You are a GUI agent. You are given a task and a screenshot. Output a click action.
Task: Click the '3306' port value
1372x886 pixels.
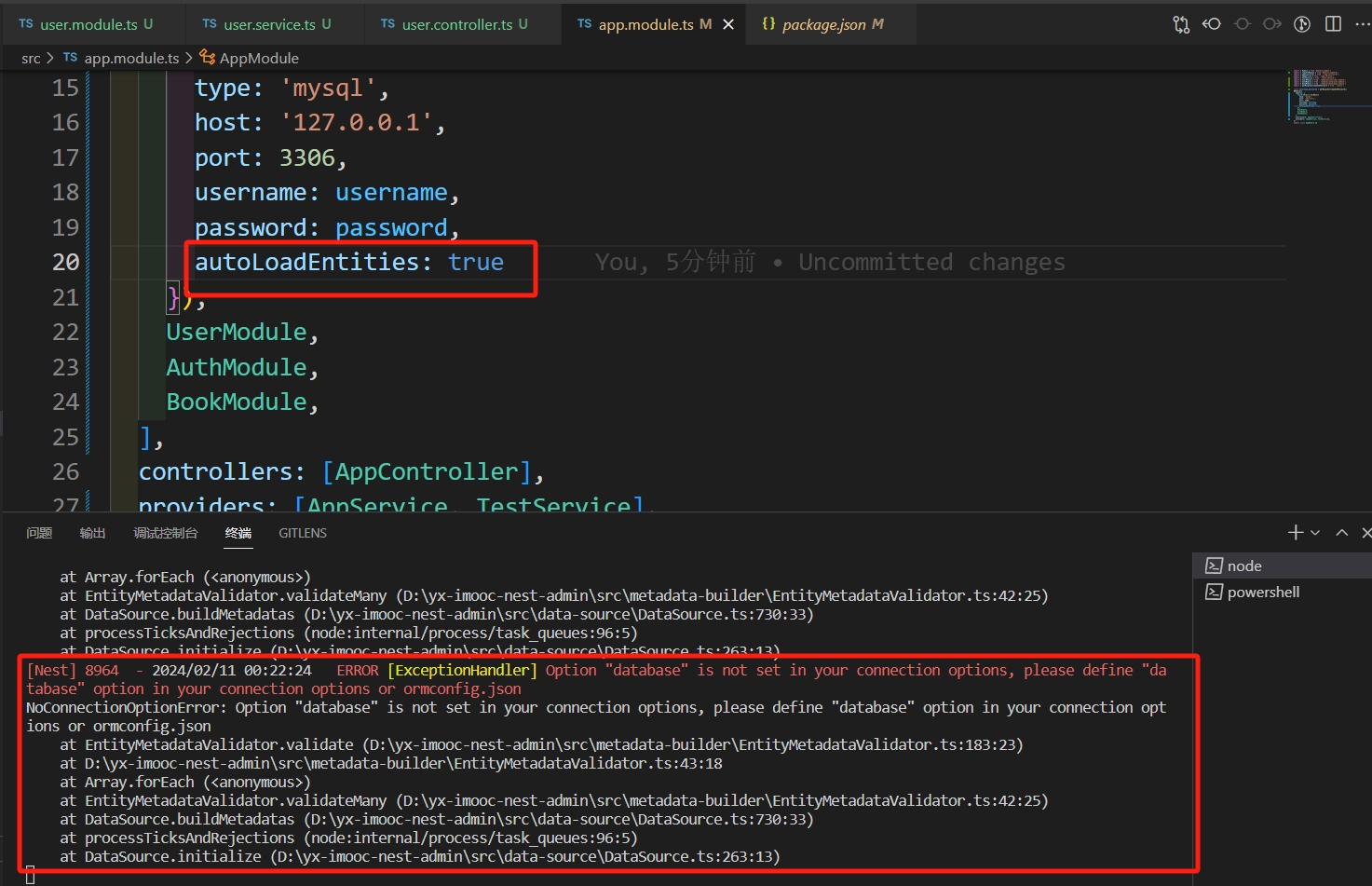pos(307,157)
